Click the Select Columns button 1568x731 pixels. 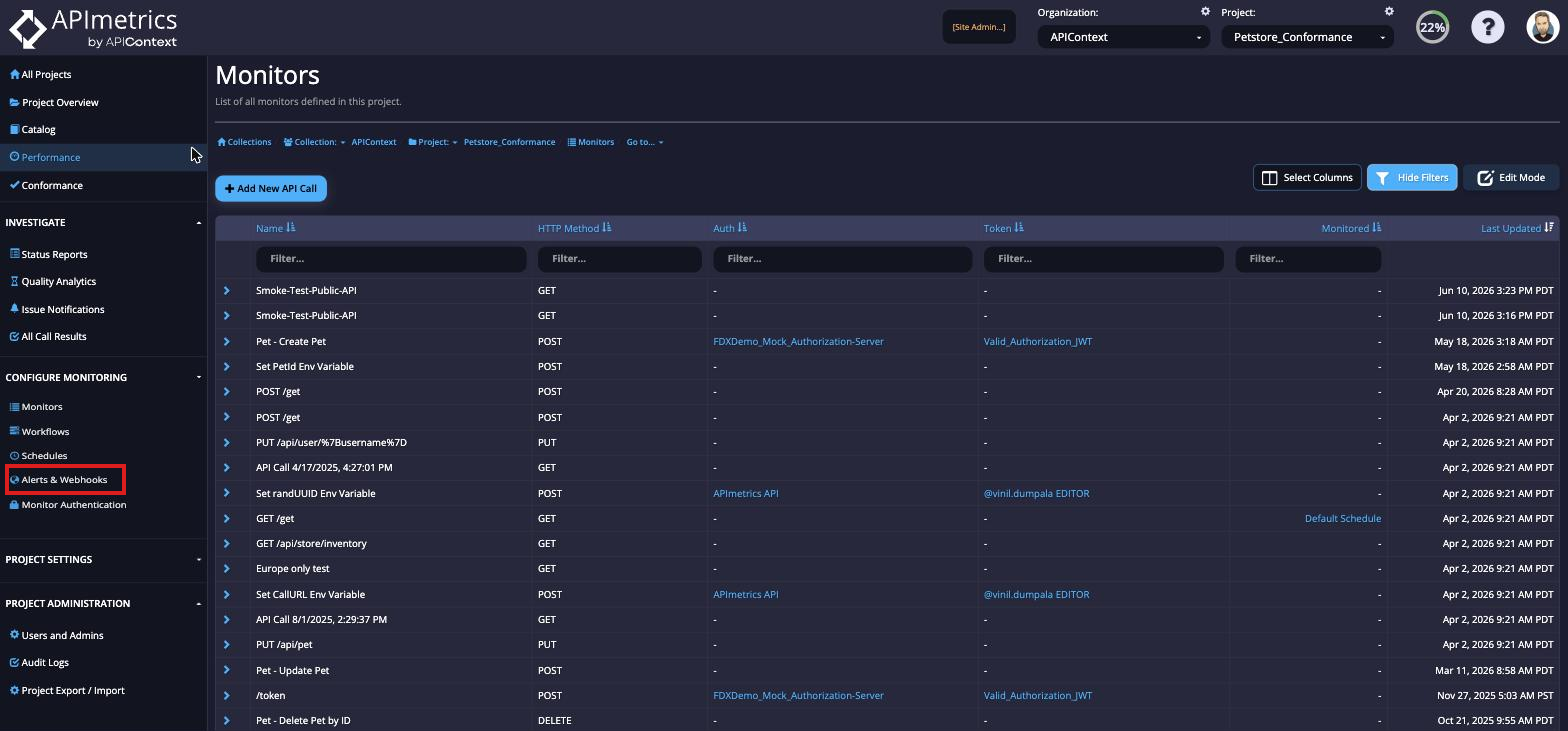[x=1307, y=177]
